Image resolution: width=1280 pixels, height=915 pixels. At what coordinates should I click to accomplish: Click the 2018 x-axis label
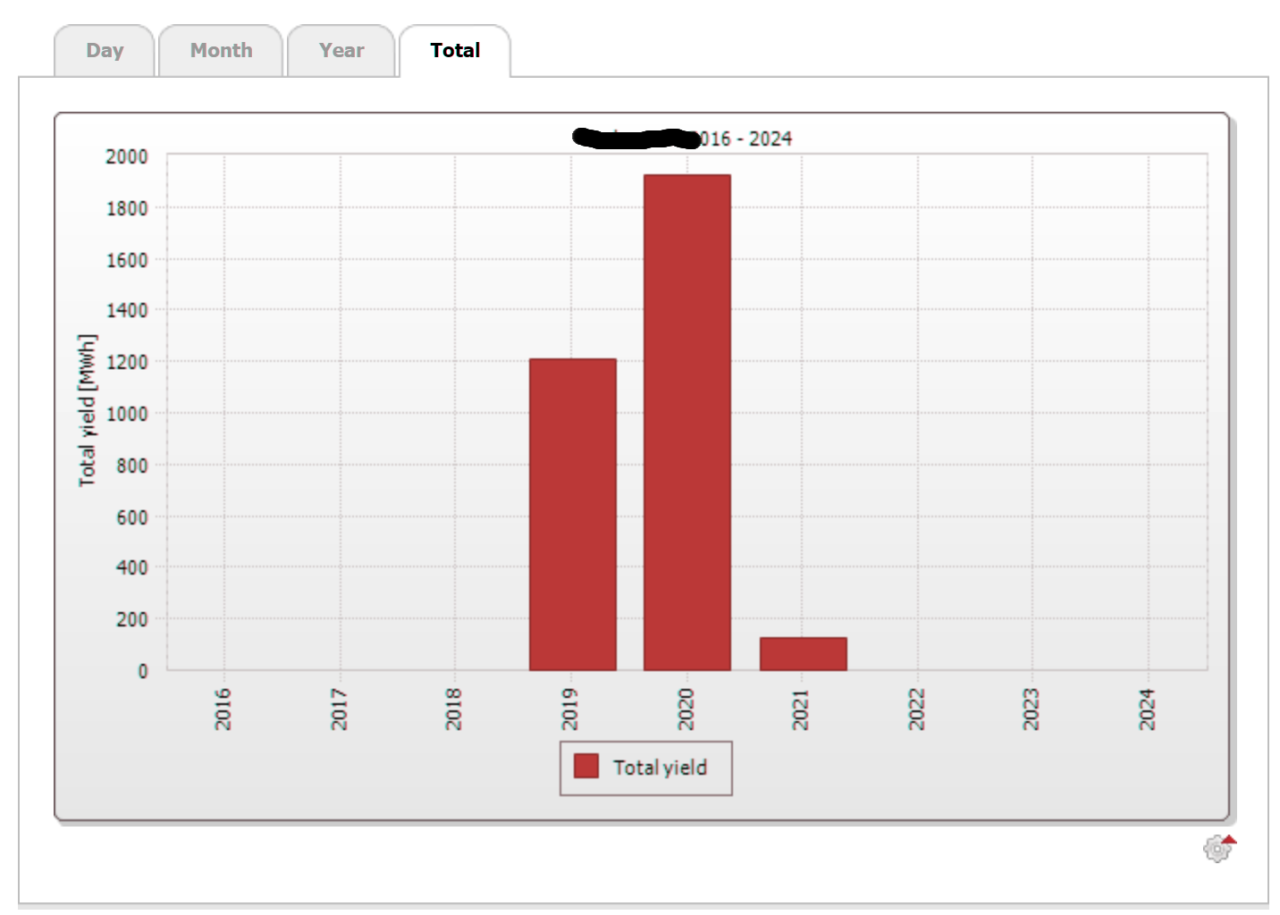454,707
